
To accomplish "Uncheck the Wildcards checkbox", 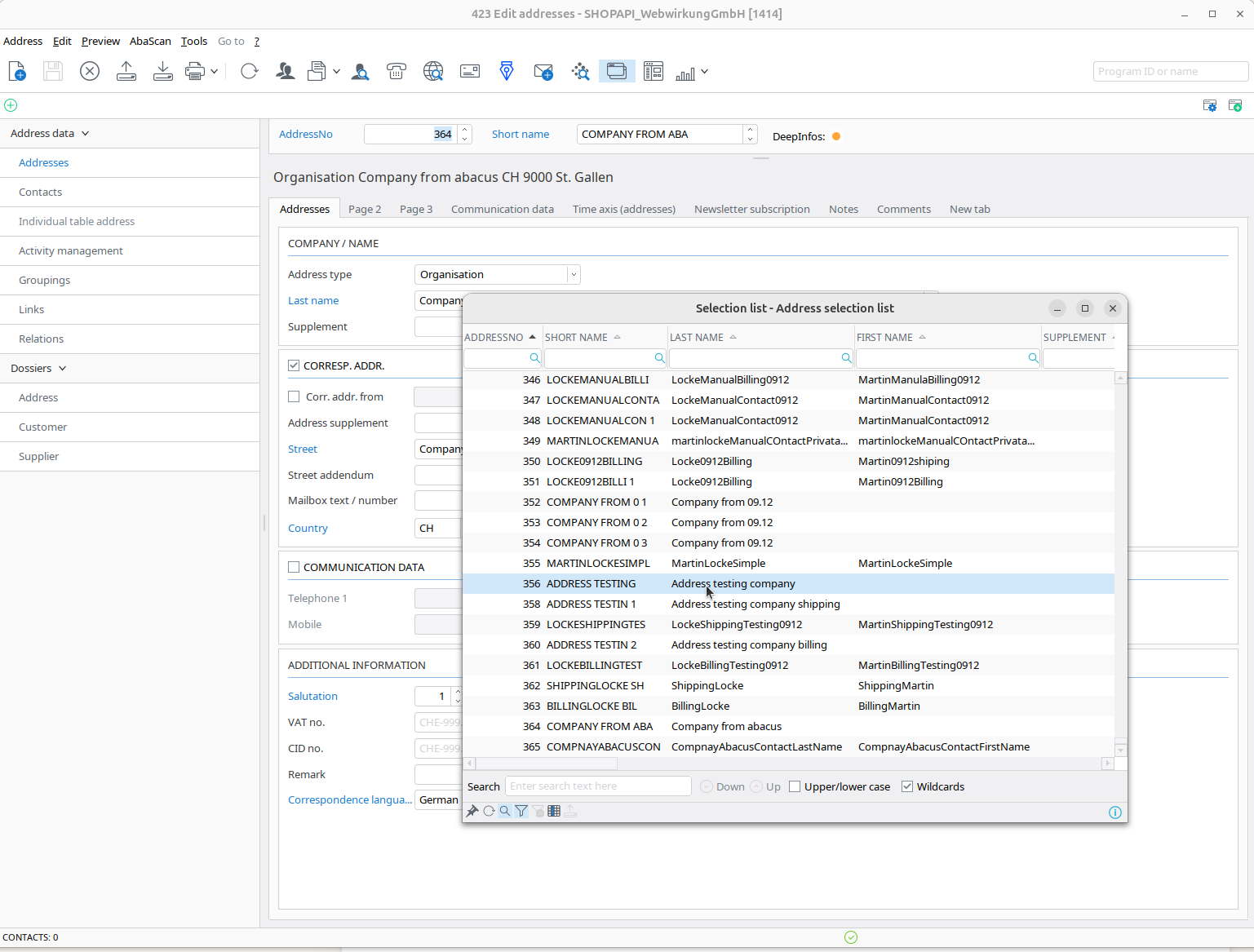I will [x=907, y=786].
